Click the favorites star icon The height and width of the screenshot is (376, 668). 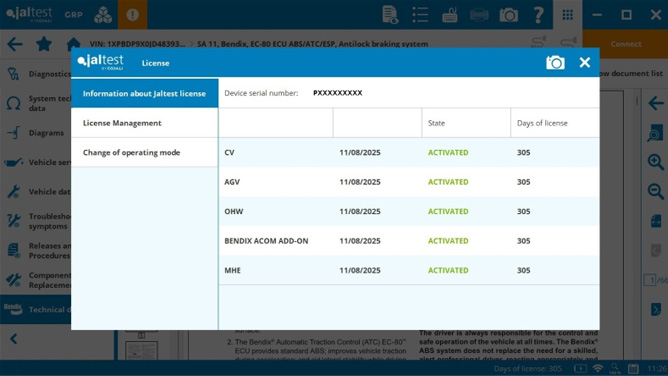(44, 43)
